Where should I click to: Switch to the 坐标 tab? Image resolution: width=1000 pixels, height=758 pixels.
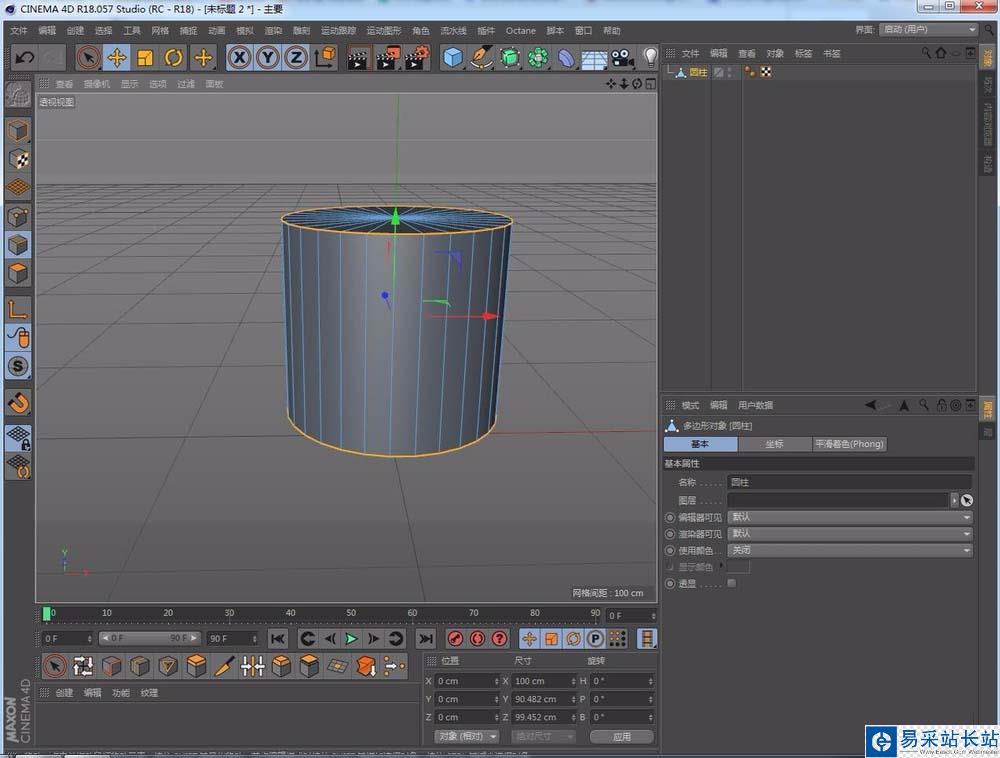point(773,444)
